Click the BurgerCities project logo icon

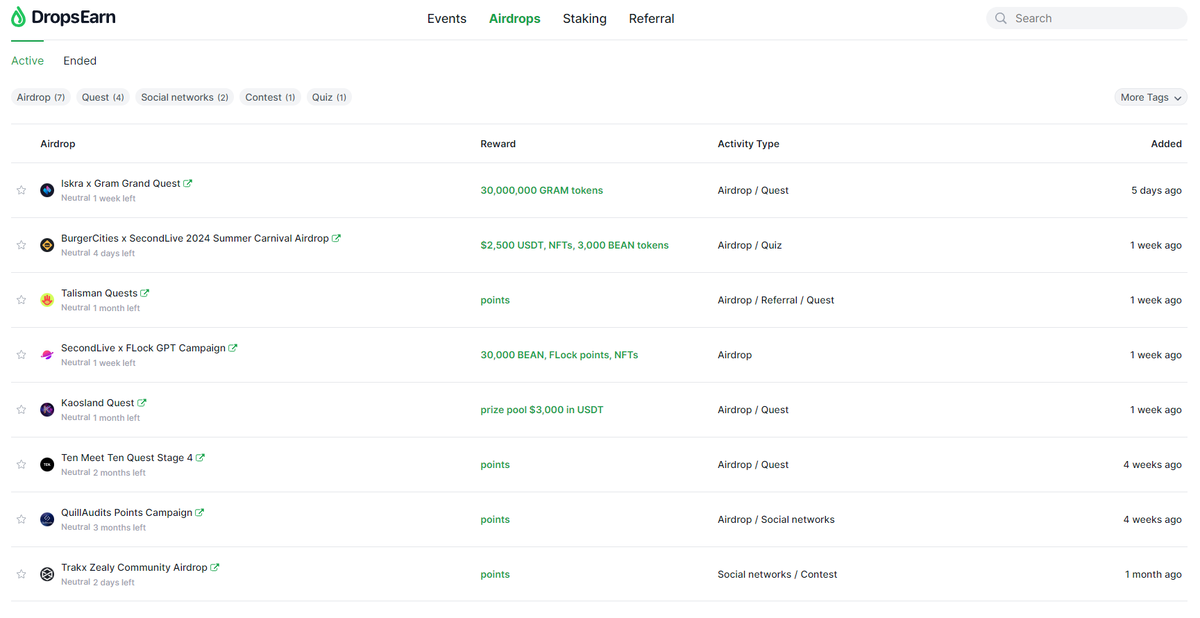[x=47, y=245]
